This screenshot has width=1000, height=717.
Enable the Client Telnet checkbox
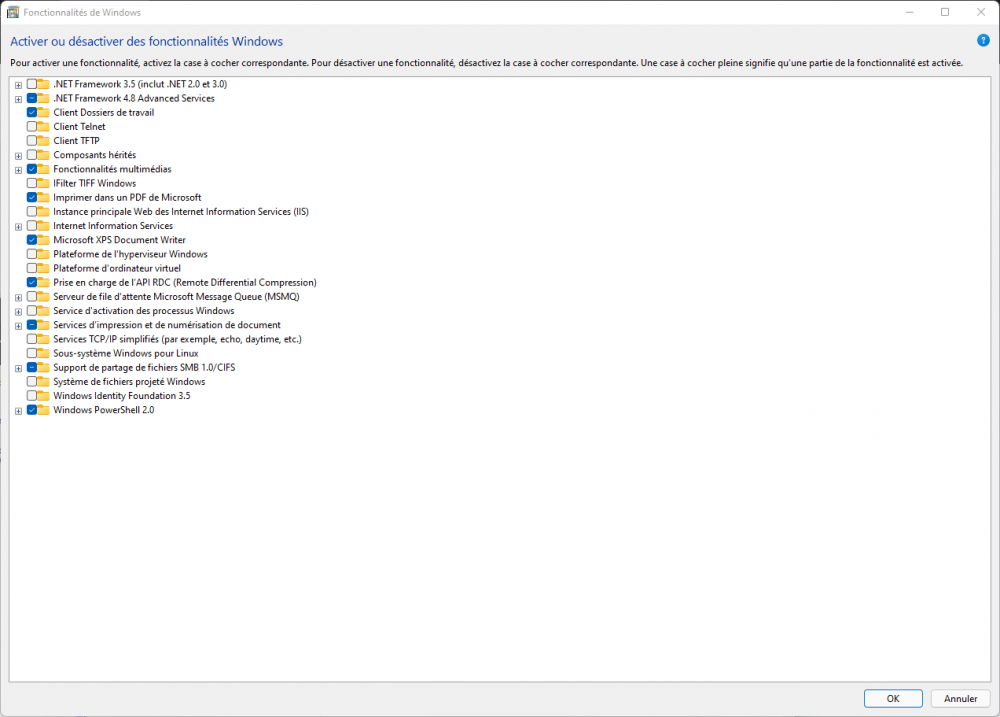[x=32, y=127]
